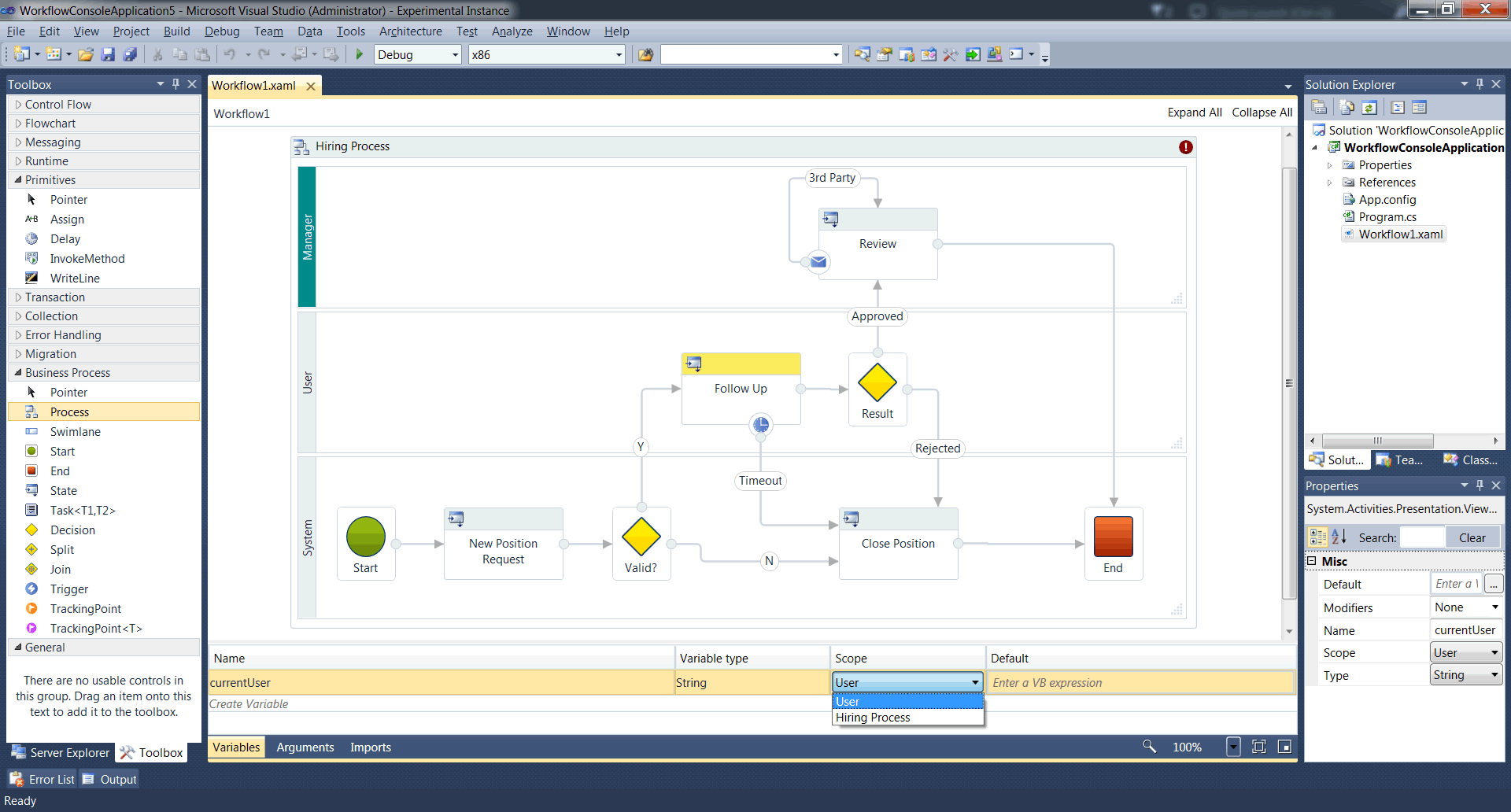Select the InvokeMethod primitive in Toolbox
The image size is (1511, 812).
(x=104, y=258)
